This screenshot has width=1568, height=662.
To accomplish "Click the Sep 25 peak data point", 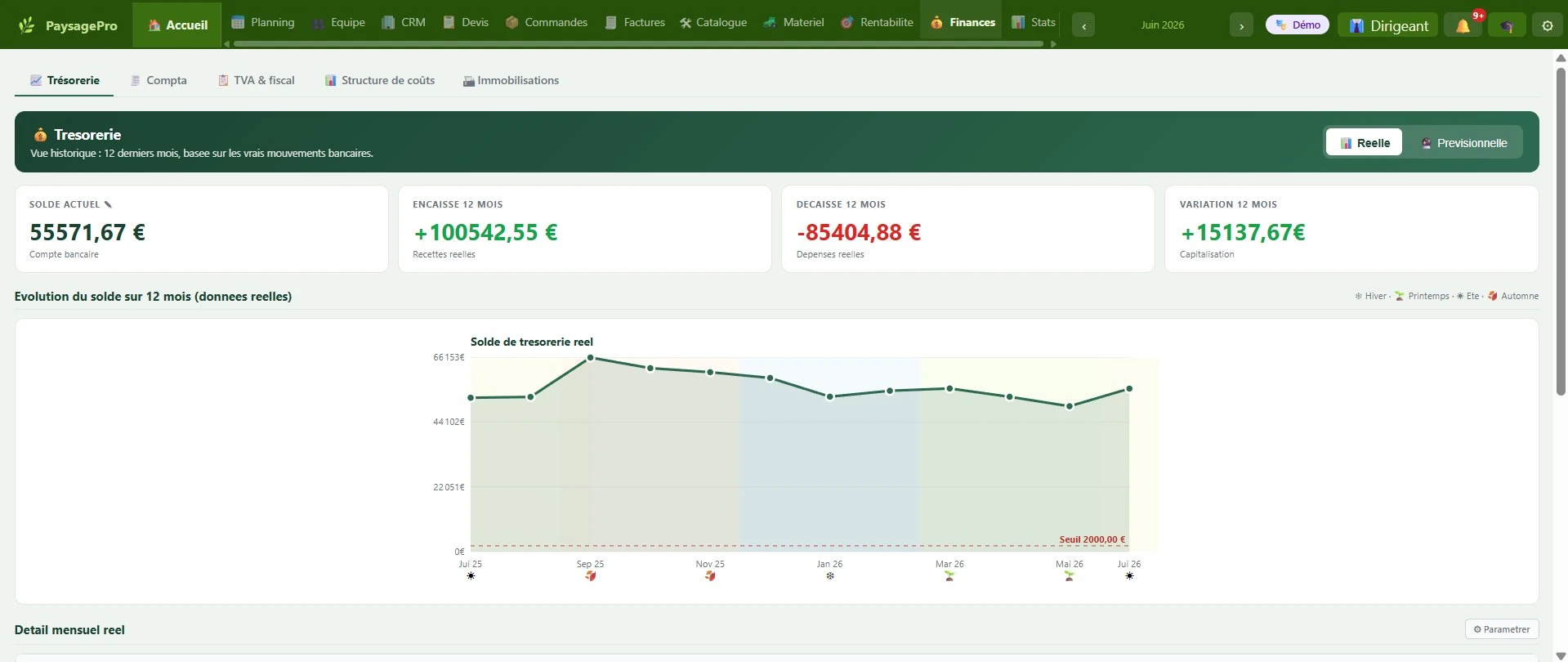I will pyautogui.click(x=590, y=358).
